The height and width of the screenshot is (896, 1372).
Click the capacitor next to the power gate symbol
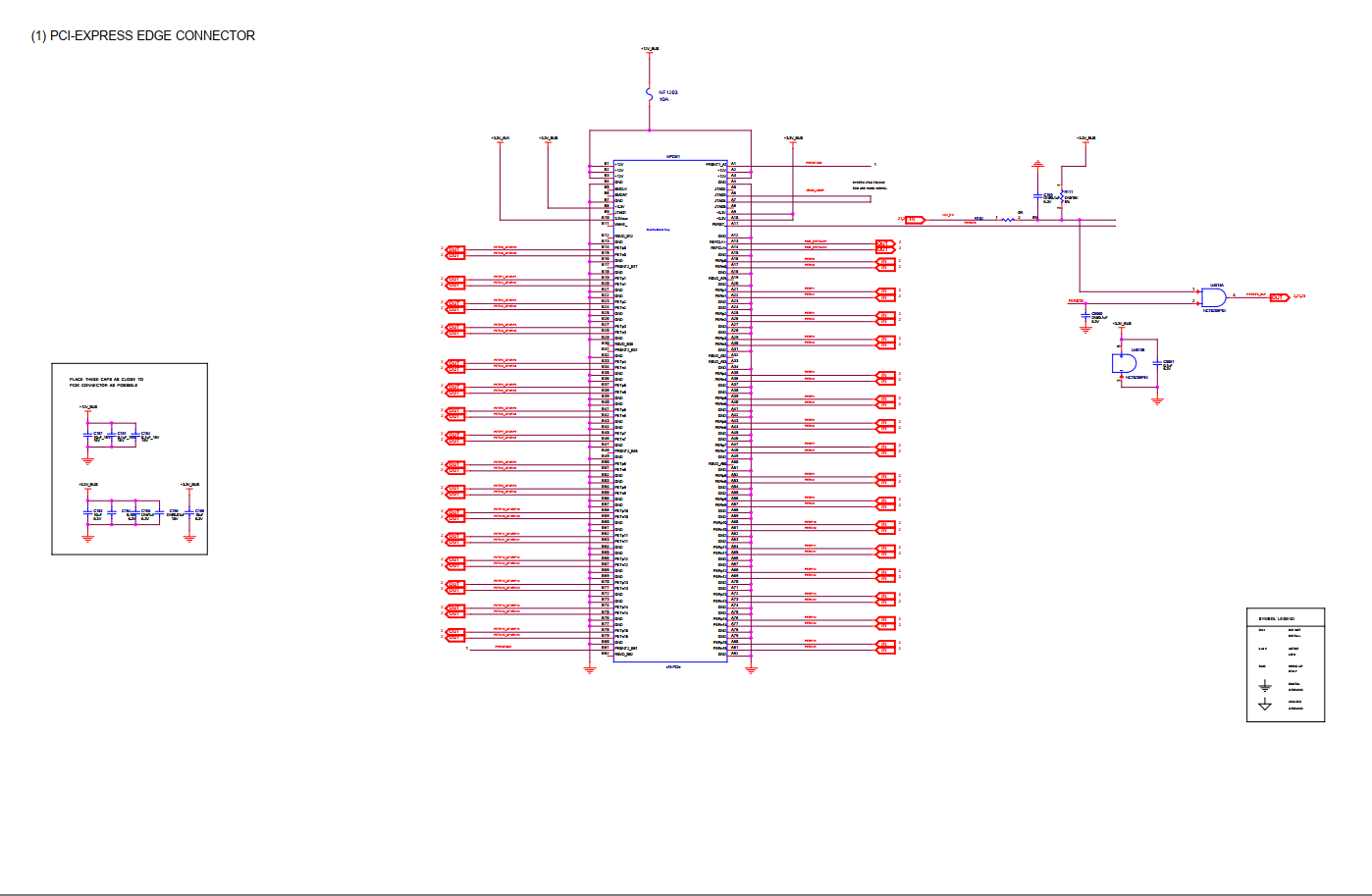(x=1157, y=365)
